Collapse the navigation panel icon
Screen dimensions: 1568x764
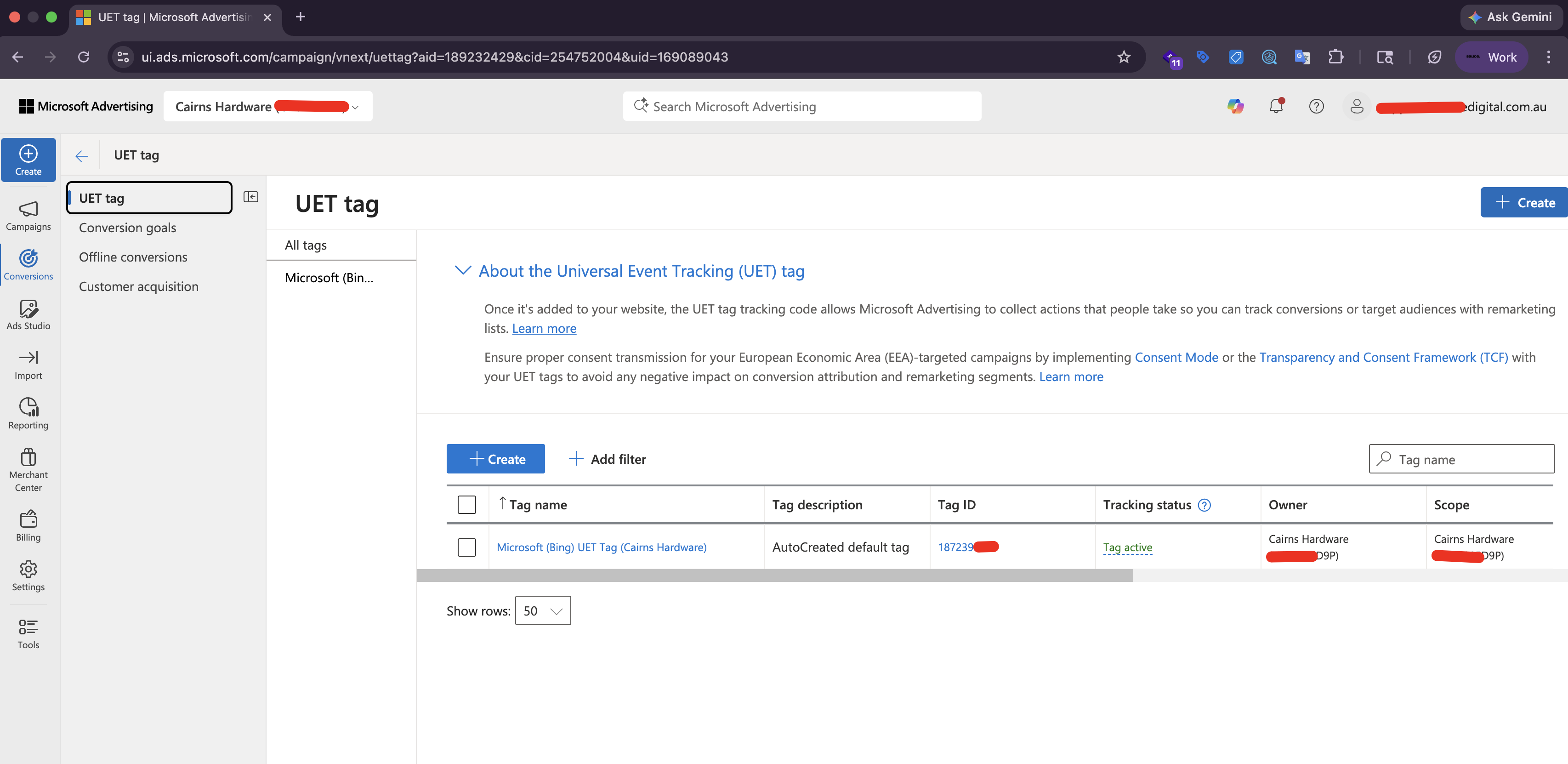tap(251, 197)
